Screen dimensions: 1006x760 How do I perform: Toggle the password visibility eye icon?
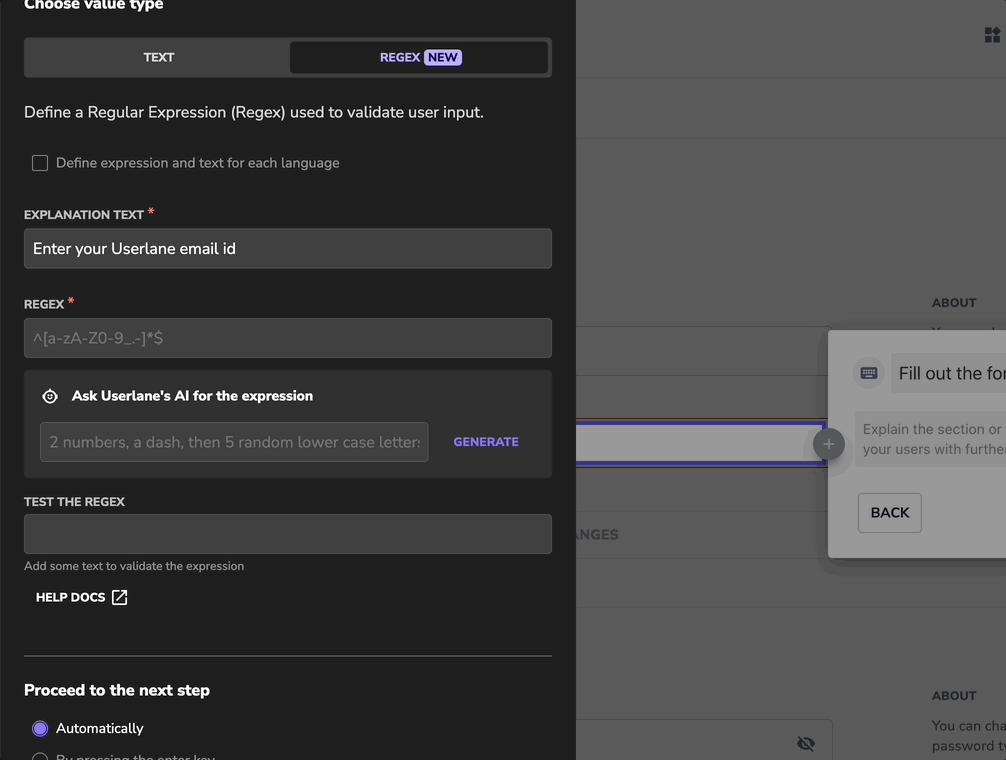click(x=806, y=743)
